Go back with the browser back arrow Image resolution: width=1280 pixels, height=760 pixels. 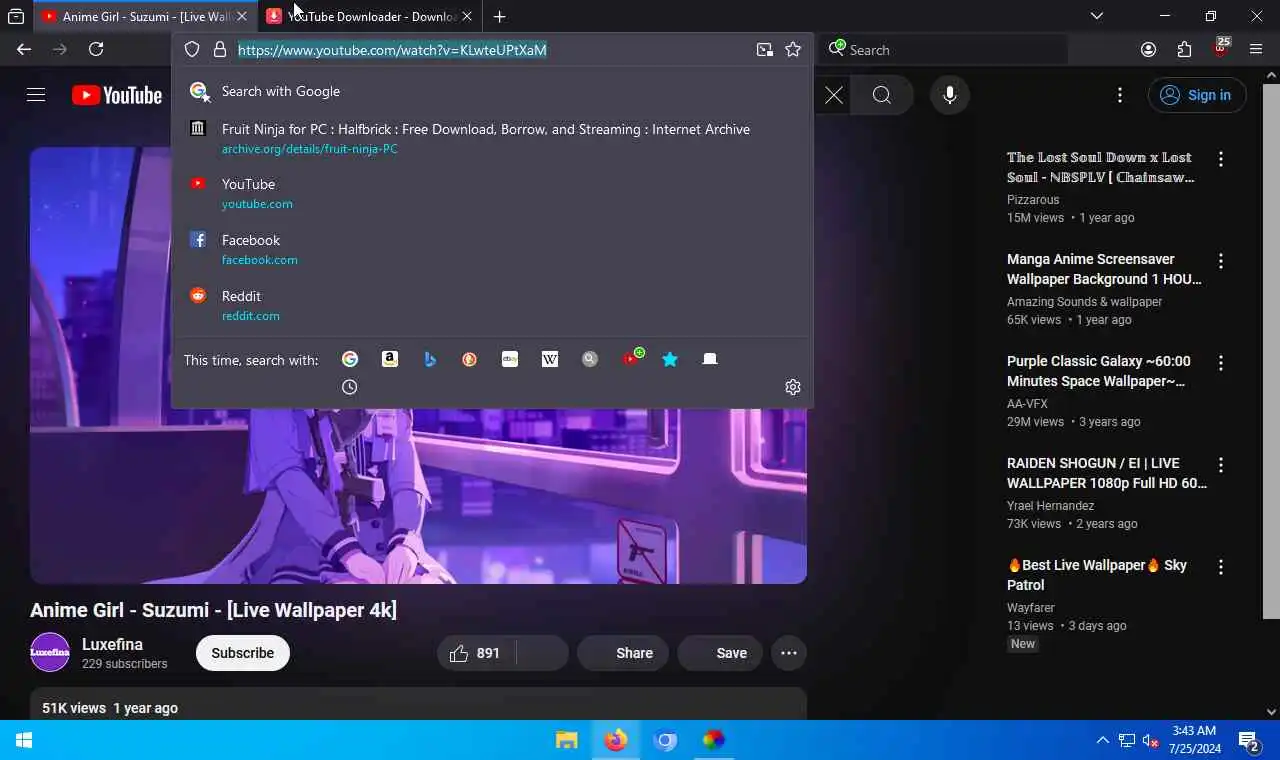pos(24,49)
